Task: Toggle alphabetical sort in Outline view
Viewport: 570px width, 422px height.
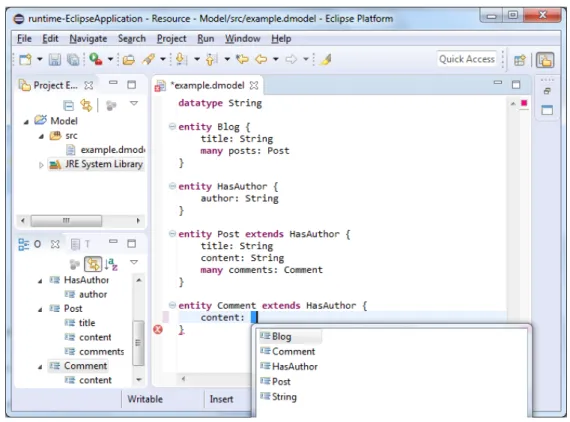Action: [111, 264]
